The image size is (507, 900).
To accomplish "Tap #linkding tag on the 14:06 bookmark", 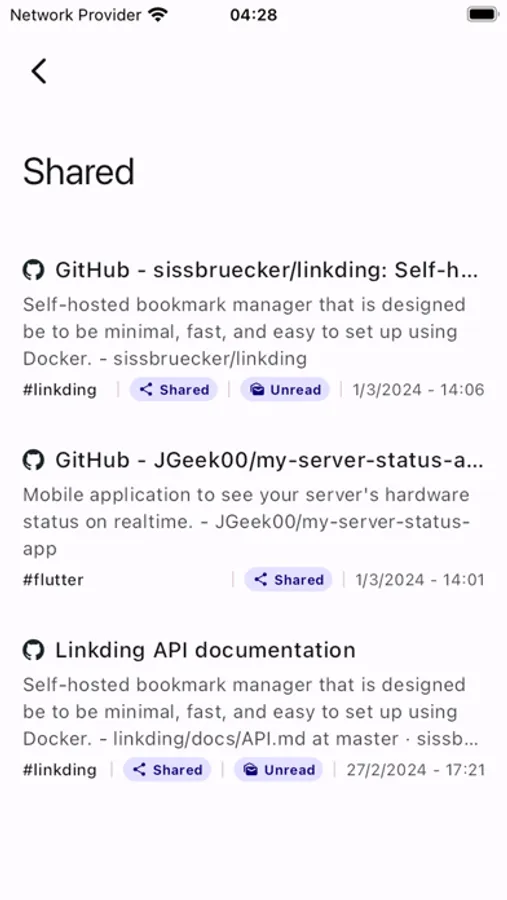I will point(60,390).
